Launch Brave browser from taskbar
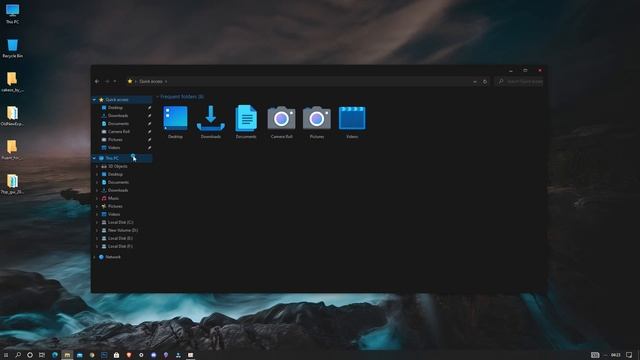 [129, 355]
